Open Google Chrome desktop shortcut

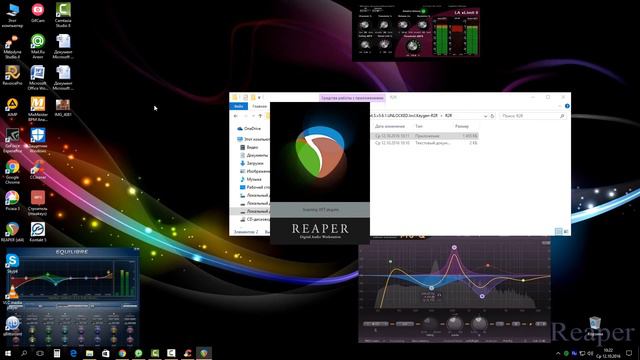pos(12,172)
